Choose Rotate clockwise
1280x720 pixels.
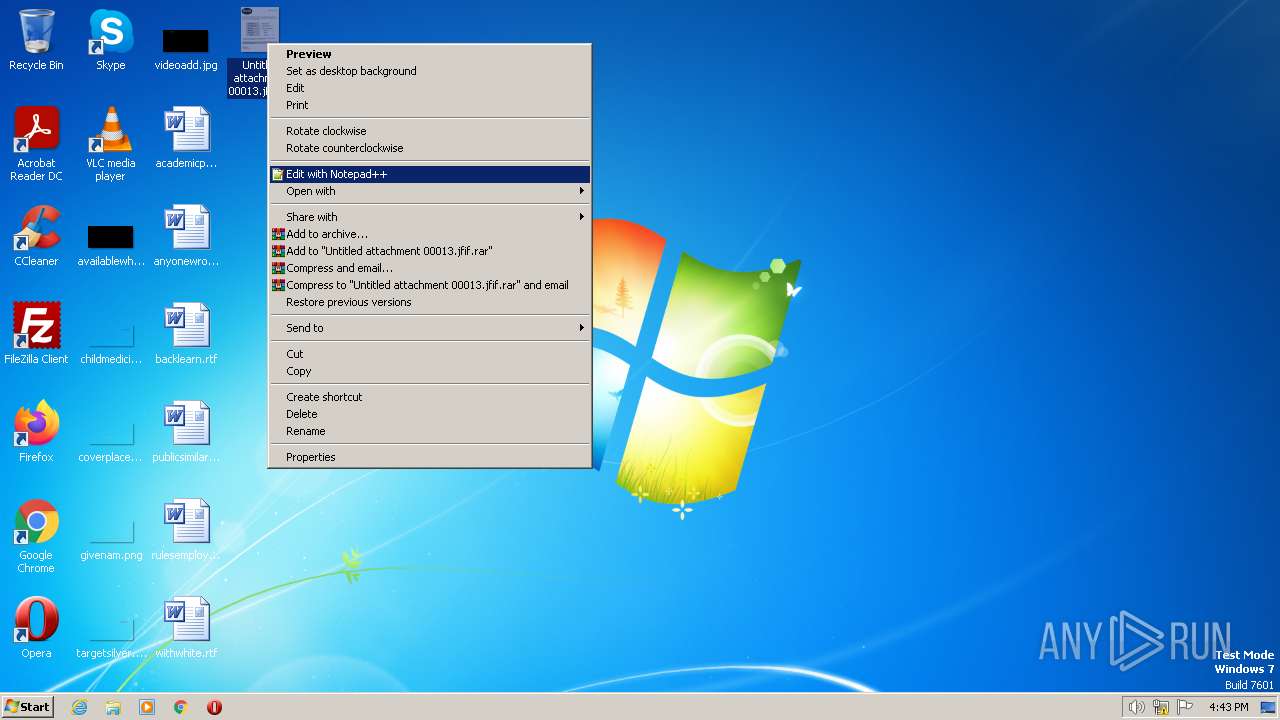click(x=430, y=131)
